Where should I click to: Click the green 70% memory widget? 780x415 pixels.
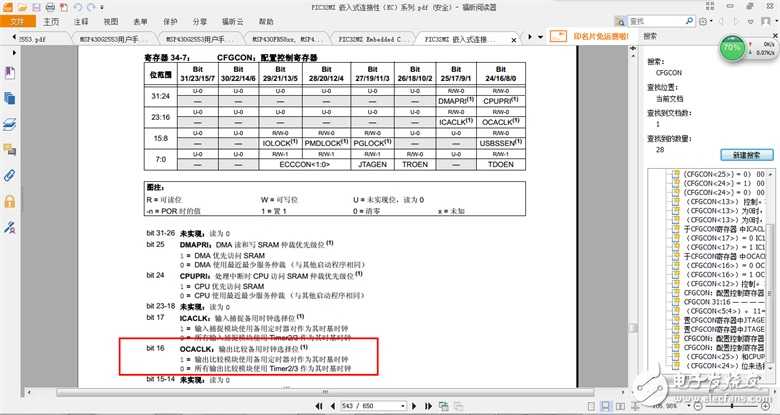[x=732, y=48]
